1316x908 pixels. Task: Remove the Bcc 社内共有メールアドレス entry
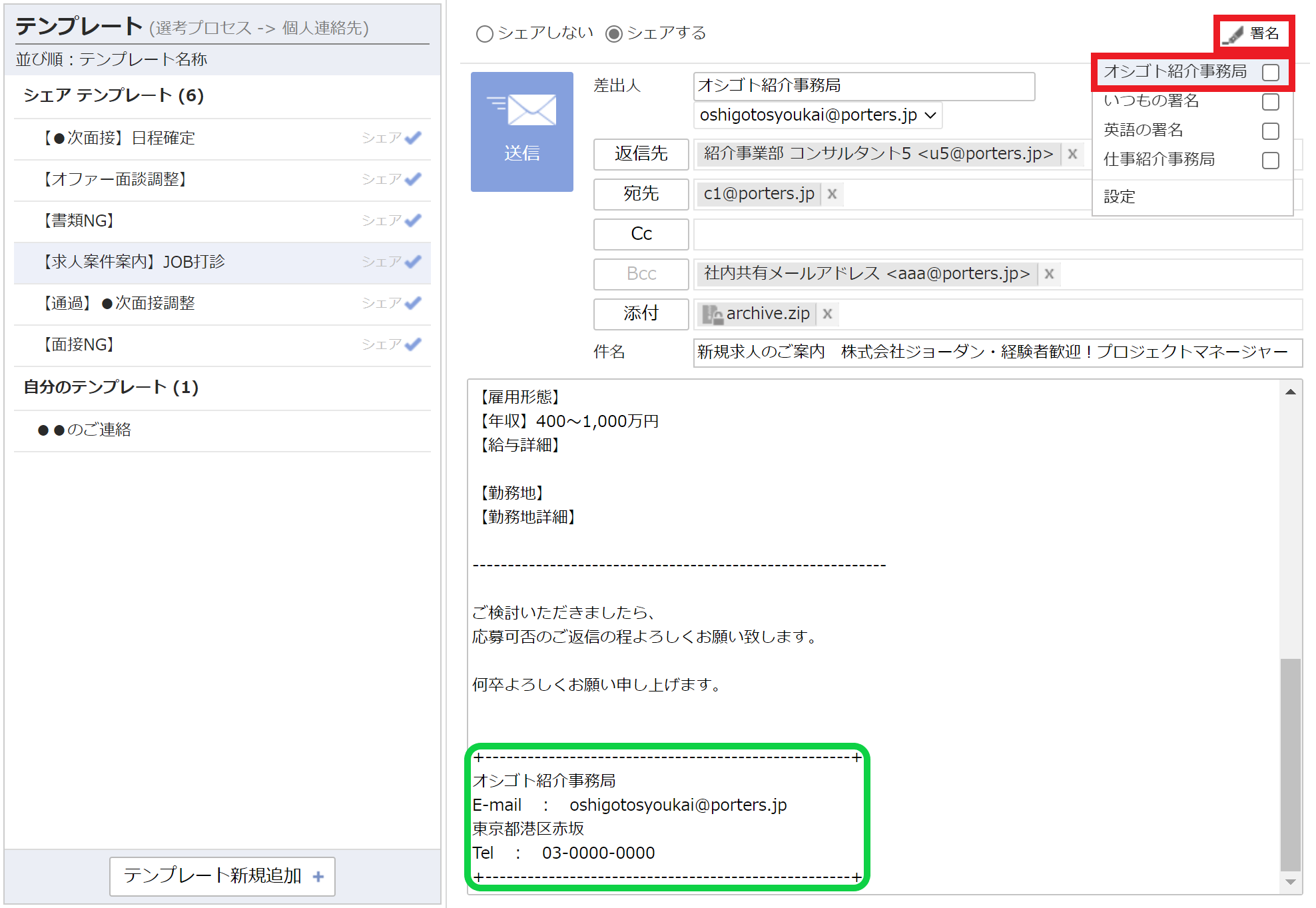[1049, 274]
